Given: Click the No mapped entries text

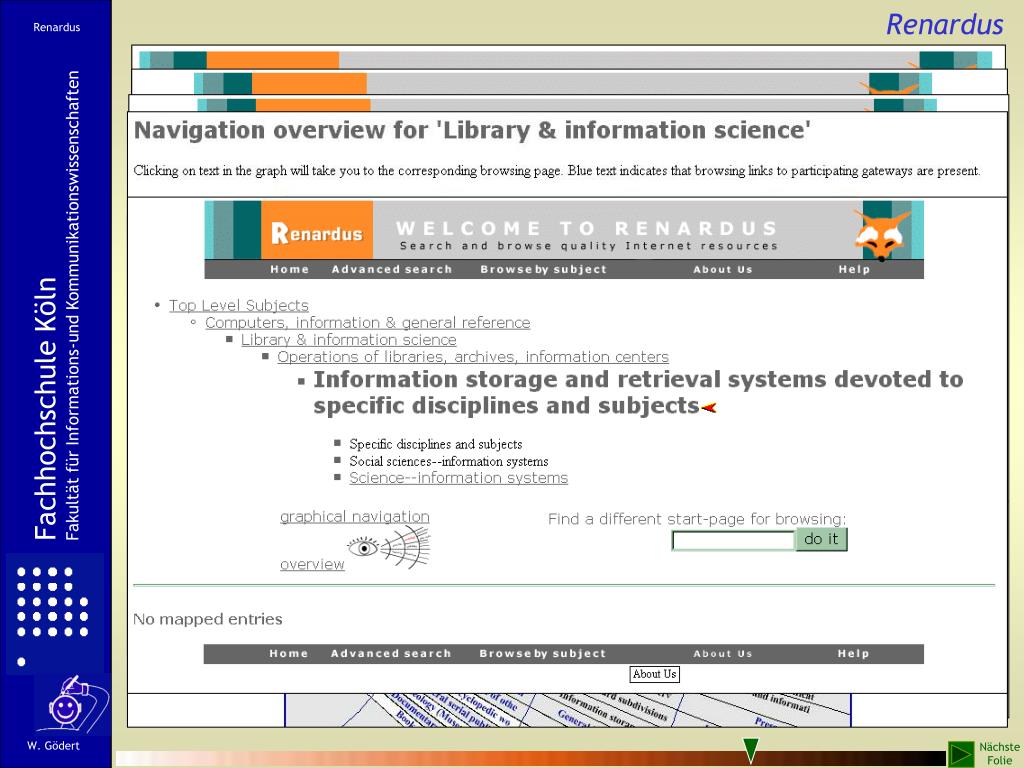Looking at the screenshot, I should click(208, 619).
